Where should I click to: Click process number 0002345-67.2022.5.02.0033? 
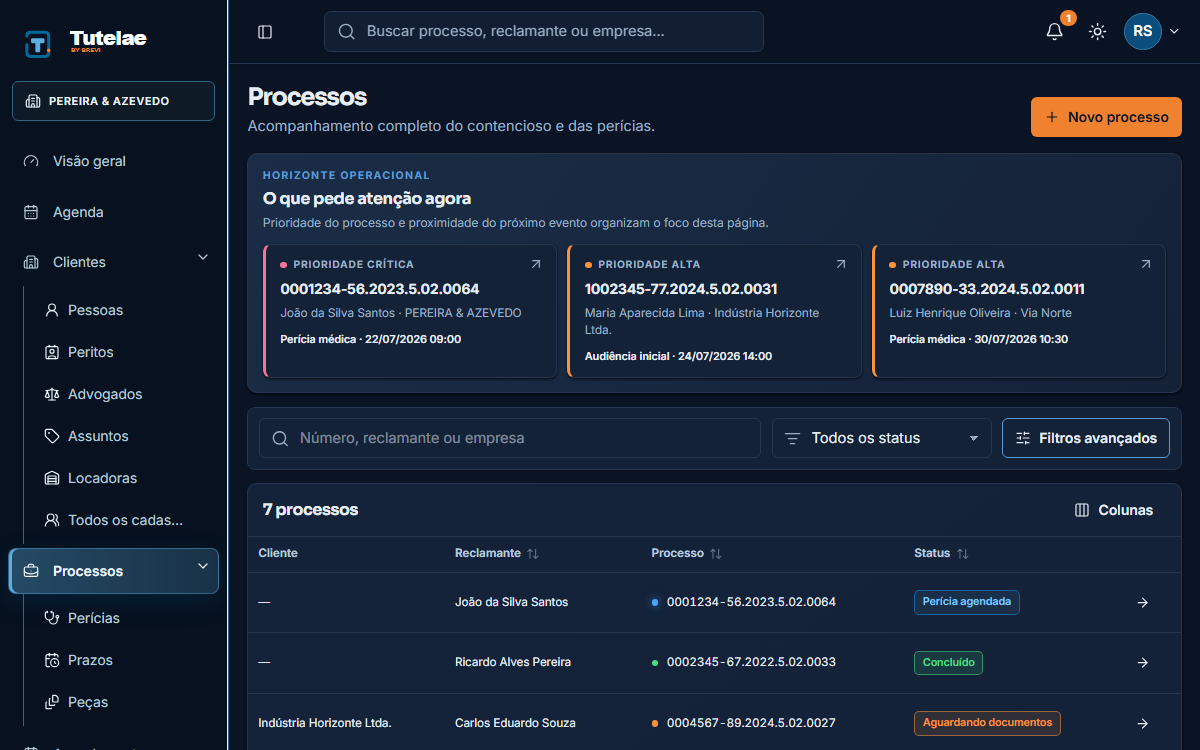point(751,662)
